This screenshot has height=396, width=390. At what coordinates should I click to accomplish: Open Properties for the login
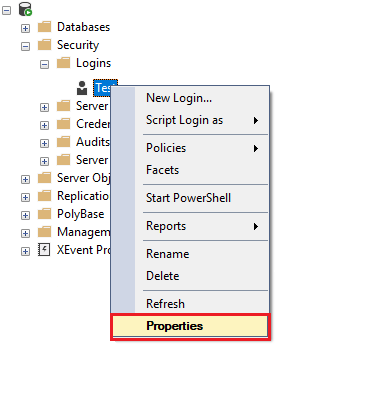point(190,326)
